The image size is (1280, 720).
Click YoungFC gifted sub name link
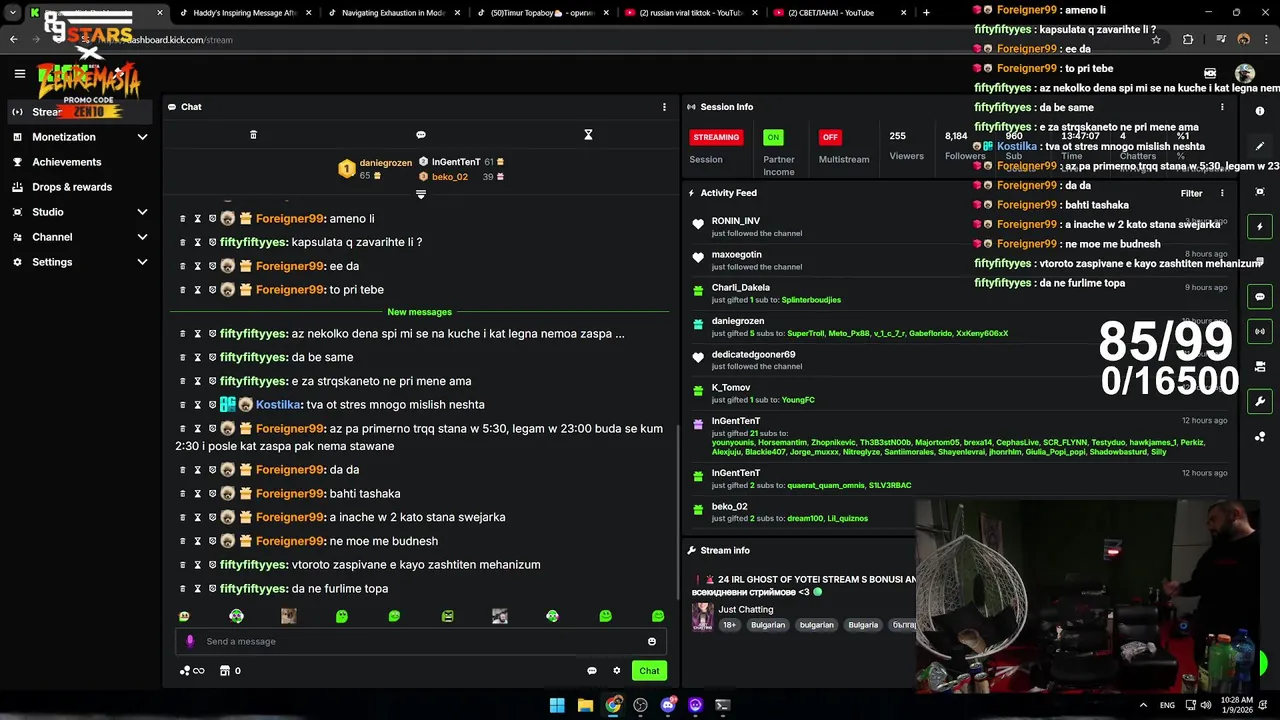[798, 400]
